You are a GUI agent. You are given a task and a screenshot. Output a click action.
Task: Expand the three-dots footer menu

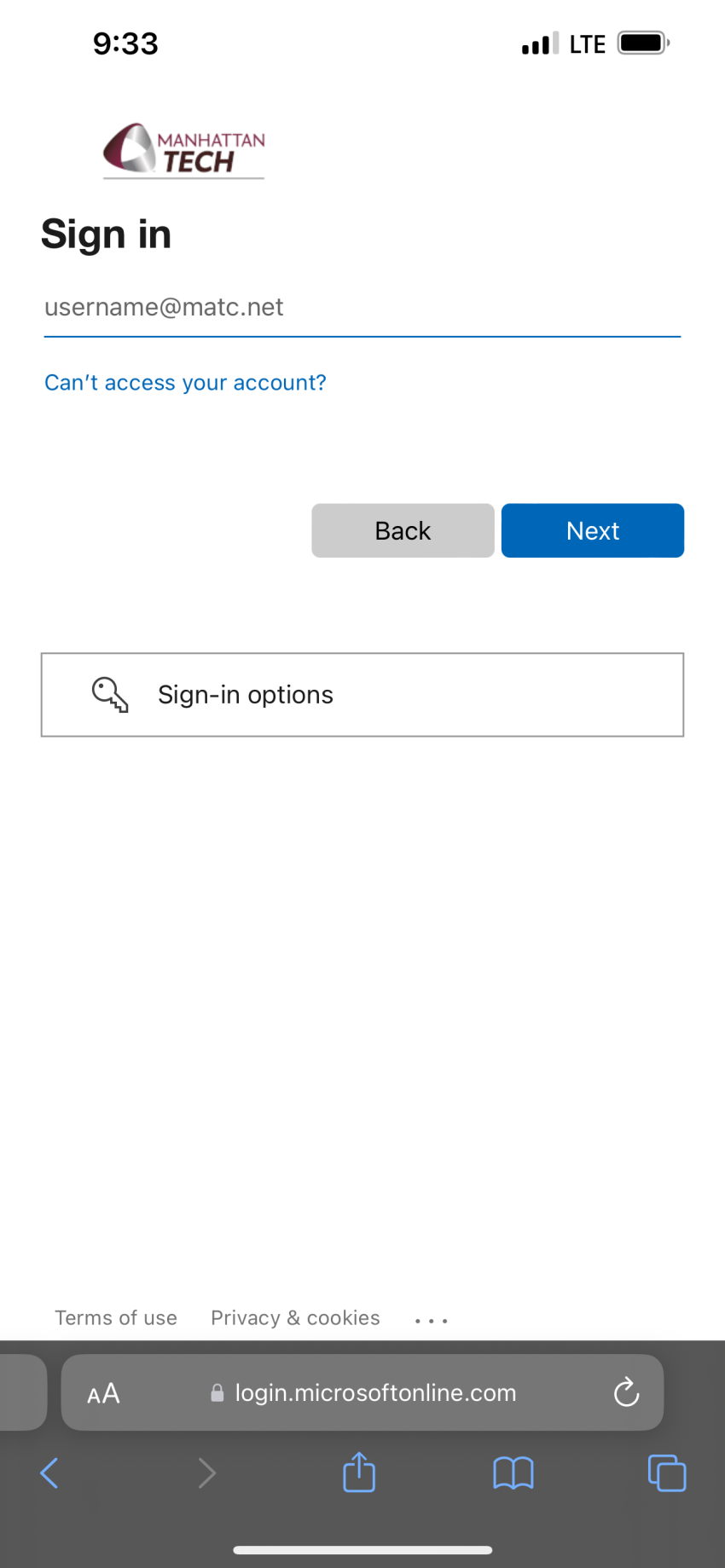pyautogui.click(x=431, y=1320)
